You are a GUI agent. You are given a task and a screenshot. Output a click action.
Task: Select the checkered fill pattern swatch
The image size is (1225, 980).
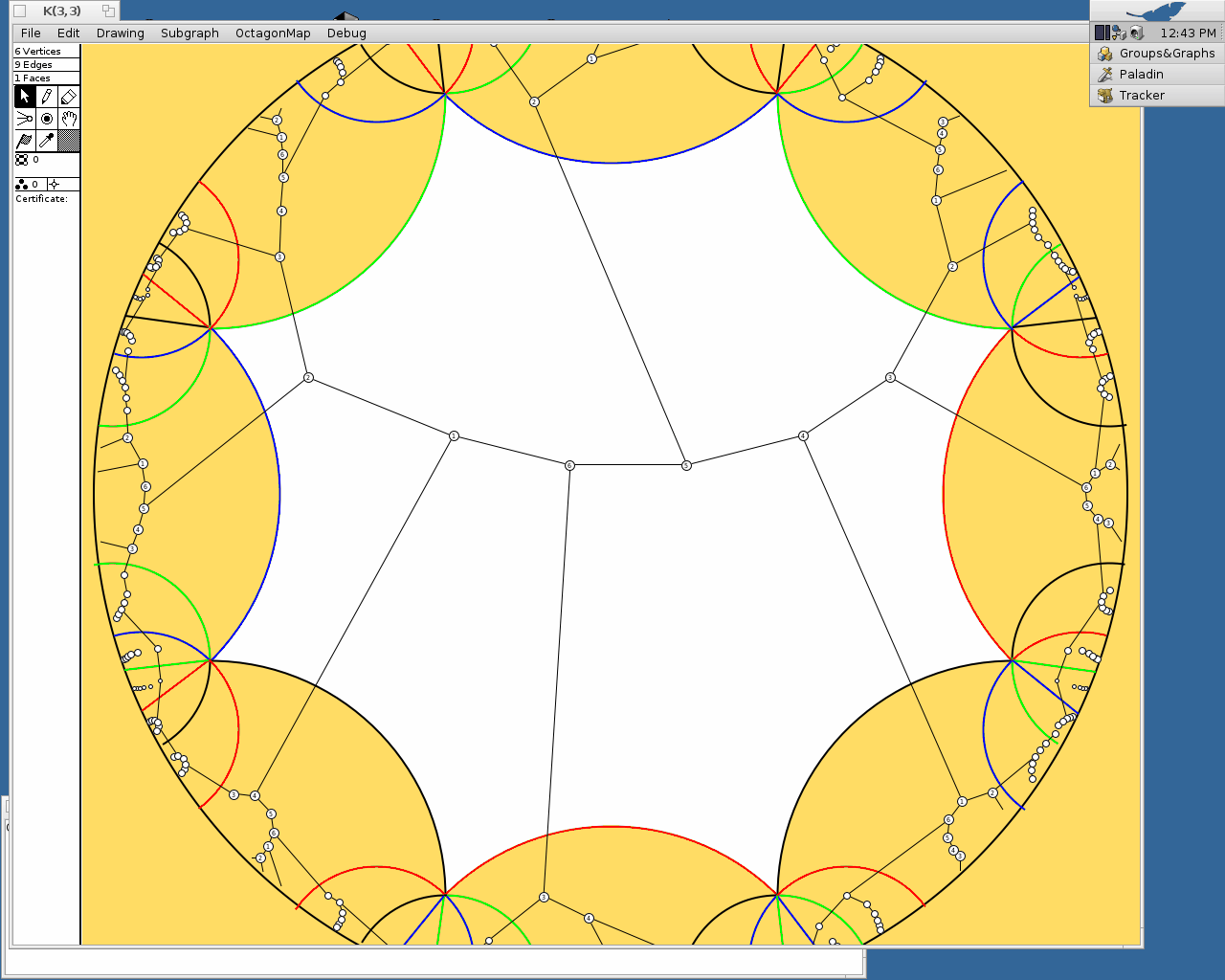pyautogui.click(x=68, y=140)
